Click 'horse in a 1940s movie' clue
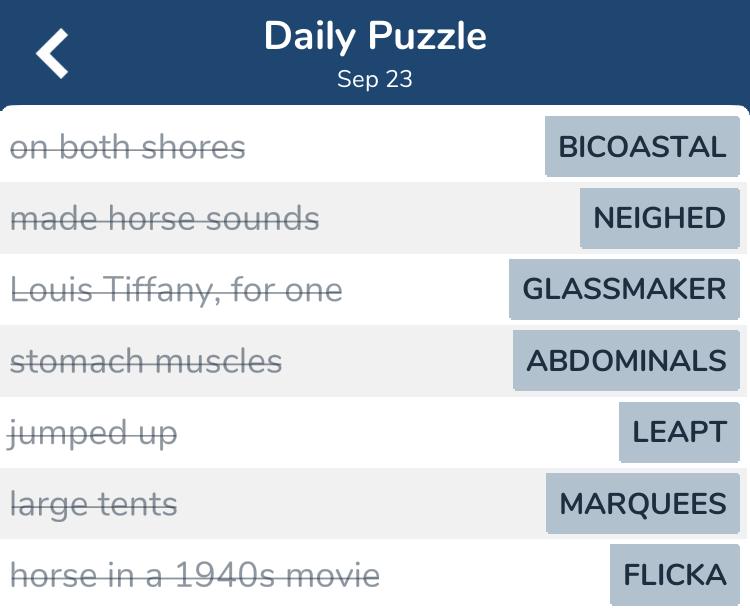The image size is (750, 611). (x=195, y=575)
